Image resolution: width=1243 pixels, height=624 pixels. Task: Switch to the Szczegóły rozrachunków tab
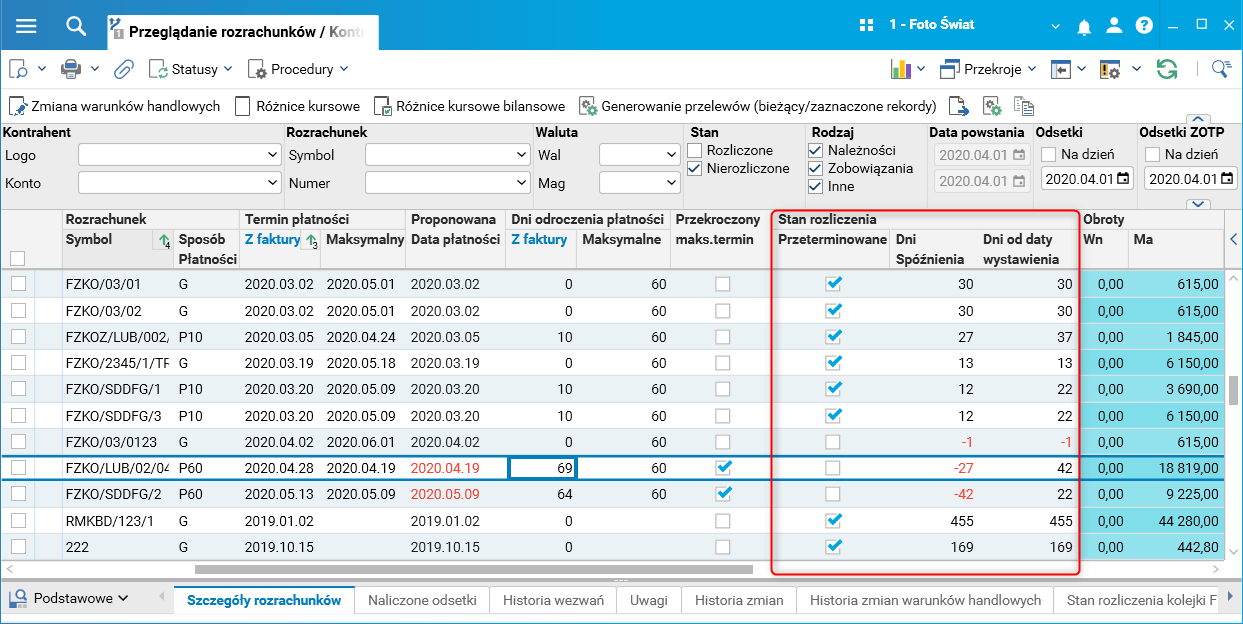(x=264, y=600)
